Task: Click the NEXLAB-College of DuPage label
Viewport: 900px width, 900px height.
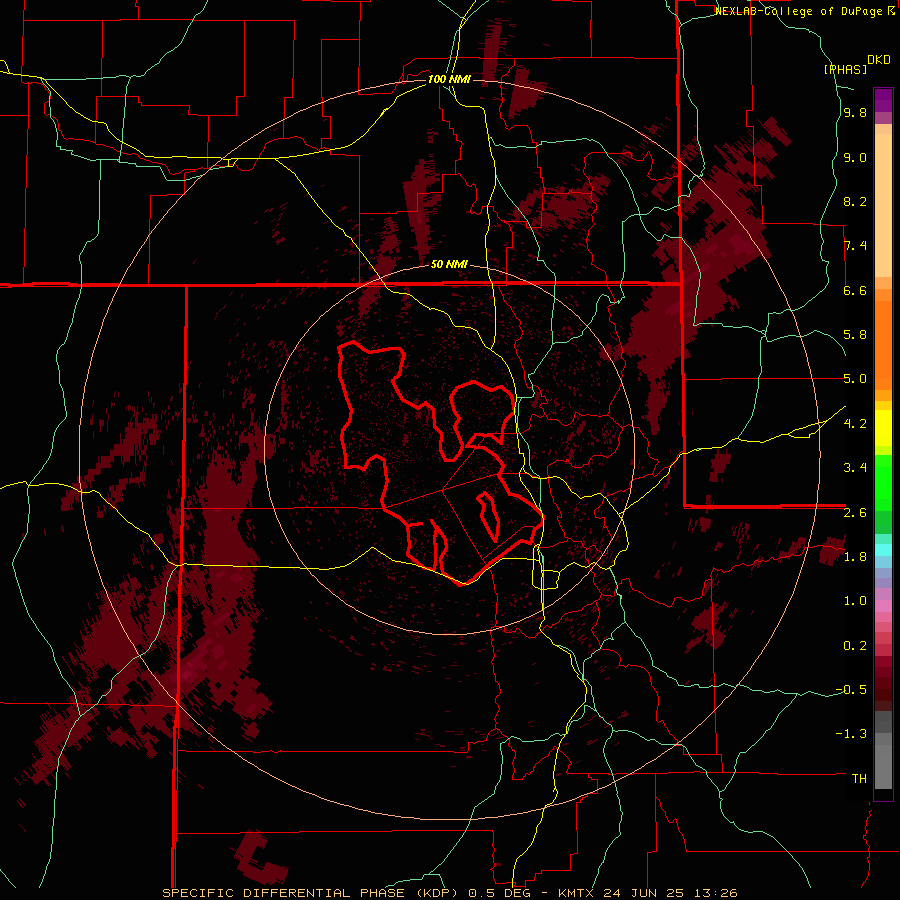Action: pyautogui.click(x=800, y=11)
